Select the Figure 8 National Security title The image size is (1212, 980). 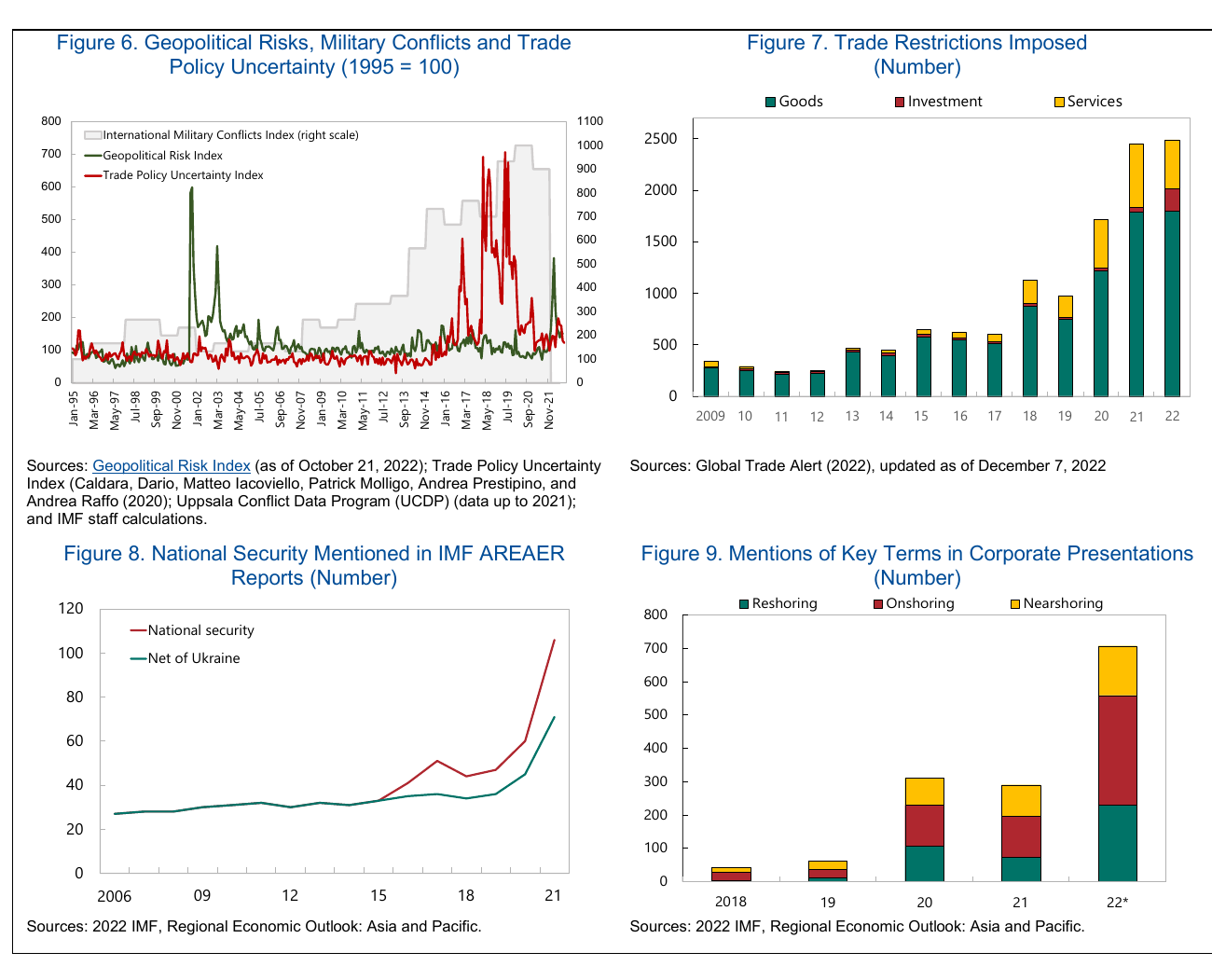click(314, 566)
